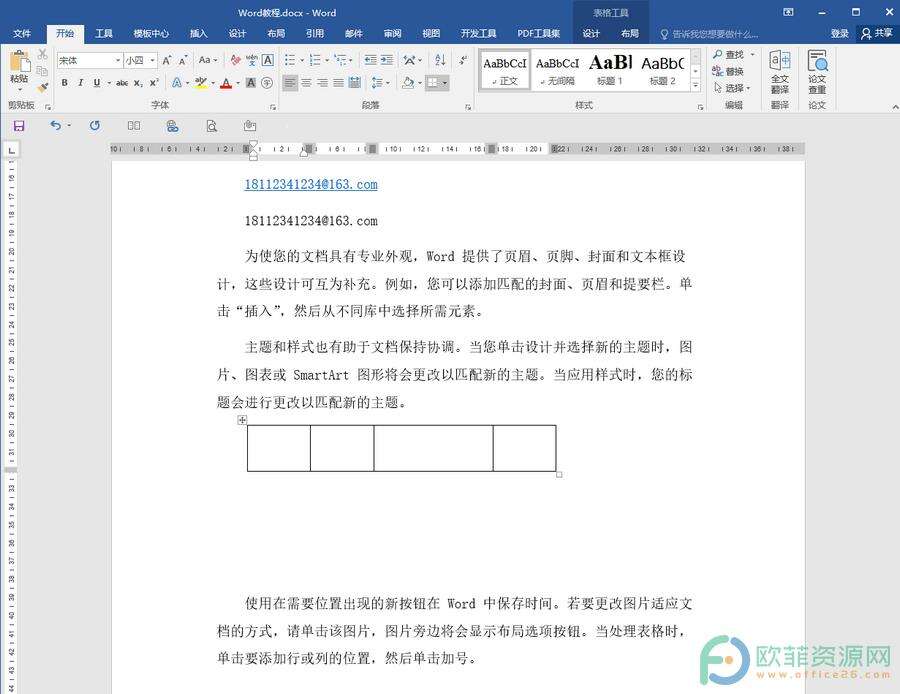Click the Redo icon
This screenshot has width=900, height=694.
[95, 125]
